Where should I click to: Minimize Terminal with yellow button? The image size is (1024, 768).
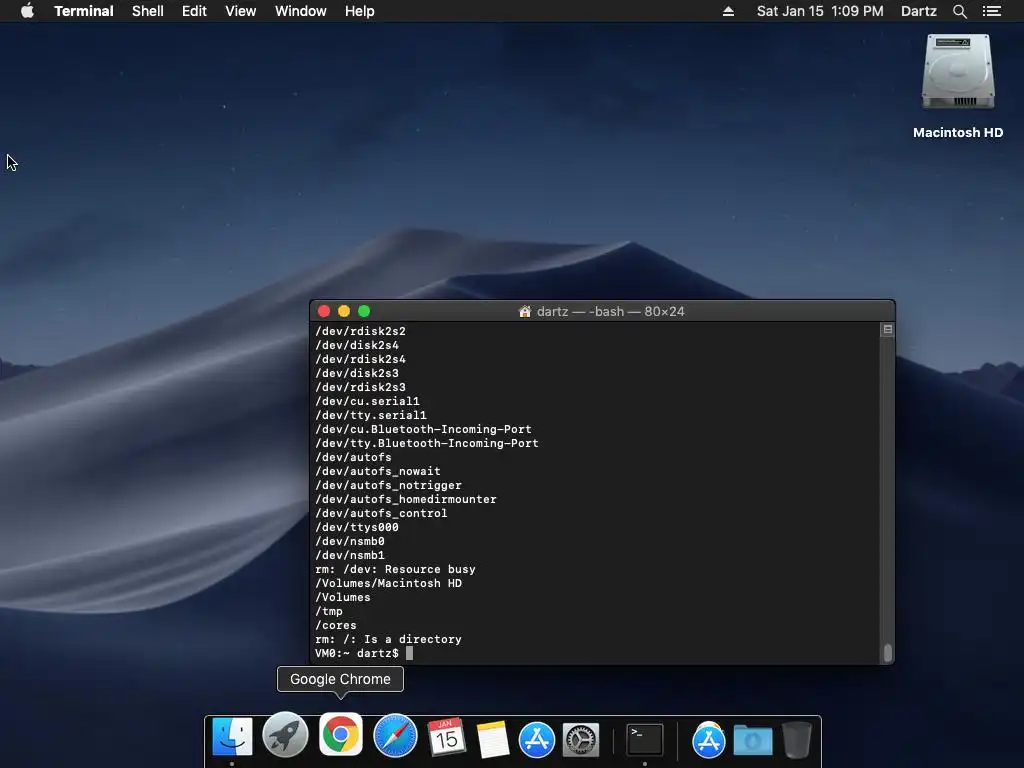click(x=344, y=312)
